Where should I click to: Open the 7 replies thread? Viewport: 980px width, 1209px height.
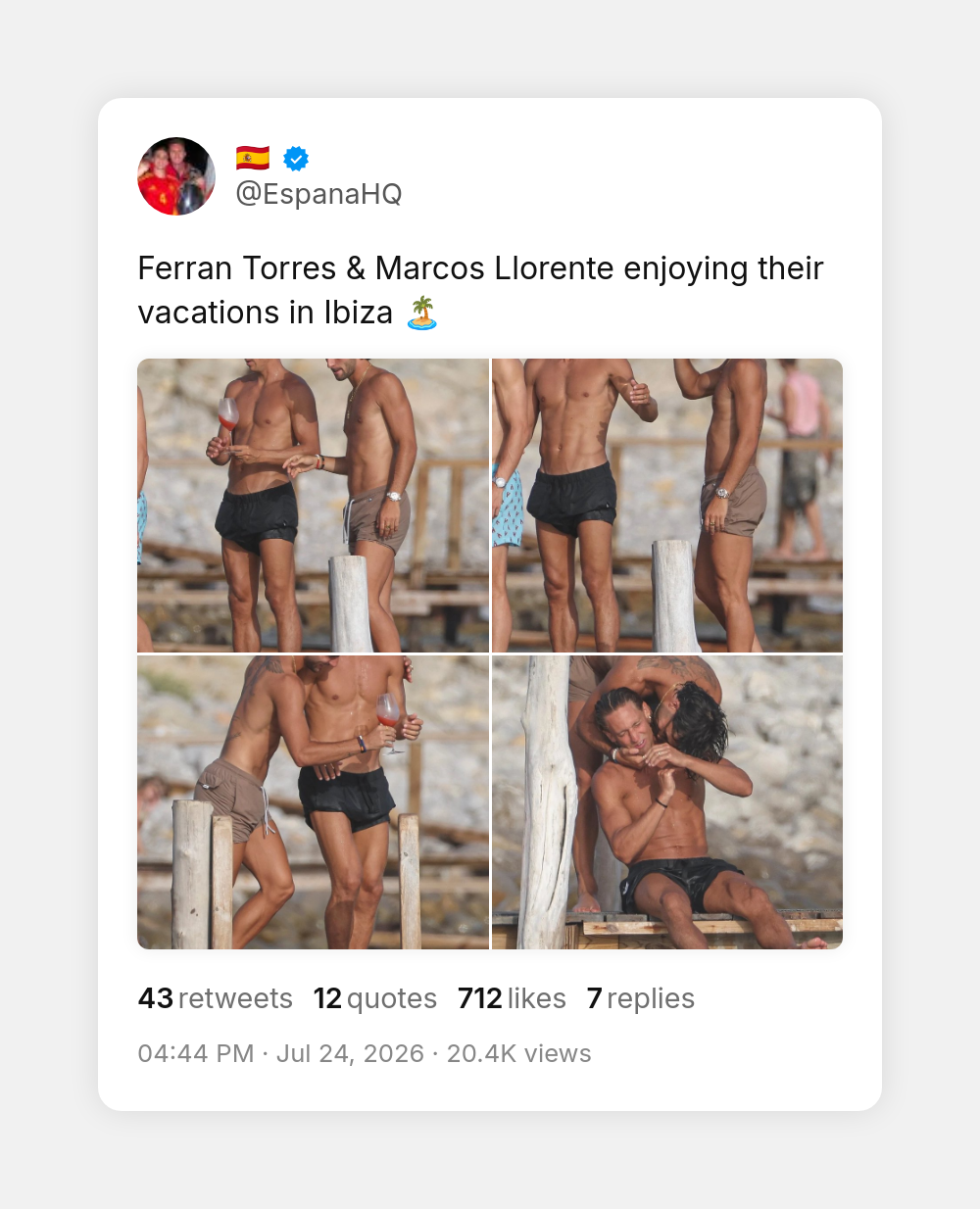(641, 998)
